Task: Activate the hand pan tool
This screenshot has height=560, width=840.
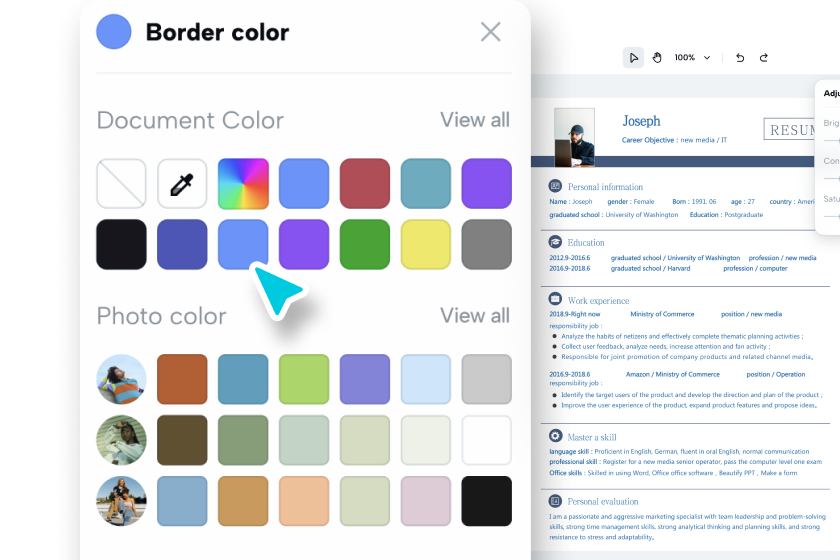Action: click(x=657, y=57)
